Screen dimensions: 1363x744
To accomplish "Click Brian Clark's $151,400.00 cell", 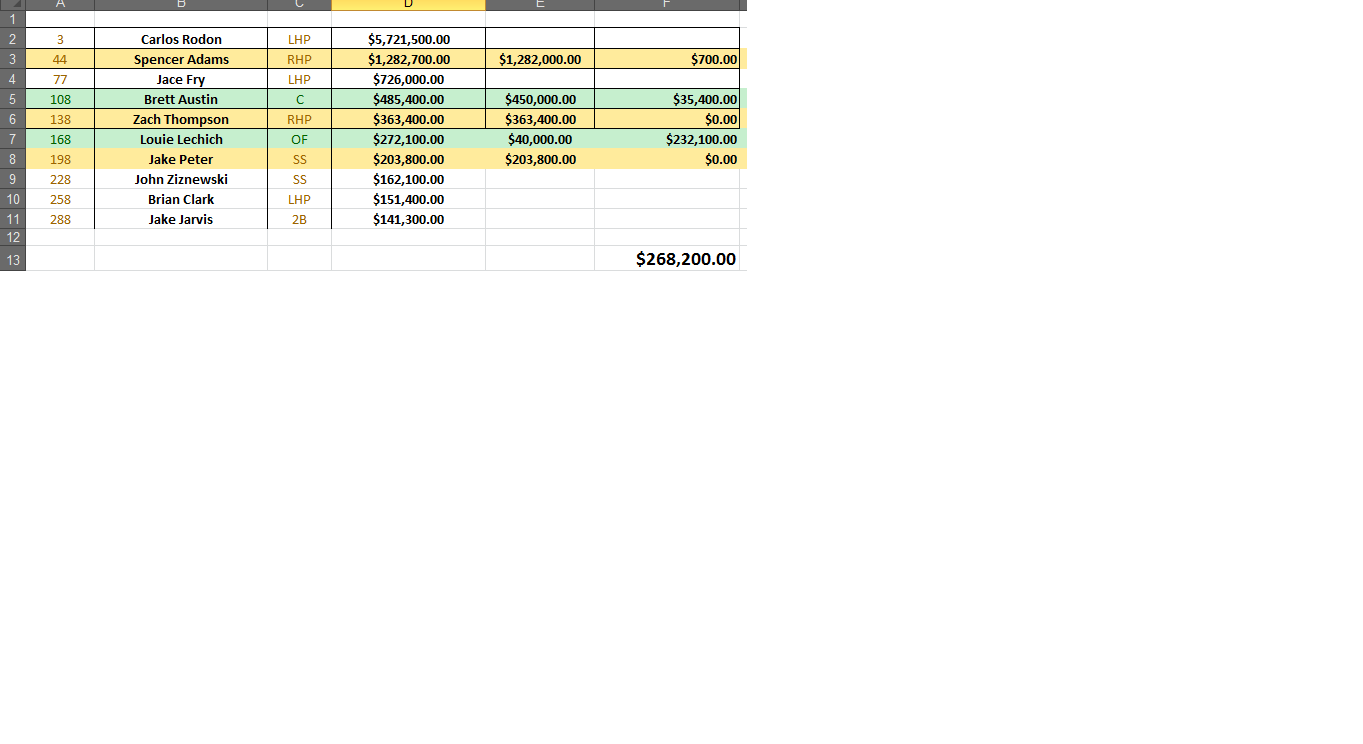I will click(x=408, y=199).
